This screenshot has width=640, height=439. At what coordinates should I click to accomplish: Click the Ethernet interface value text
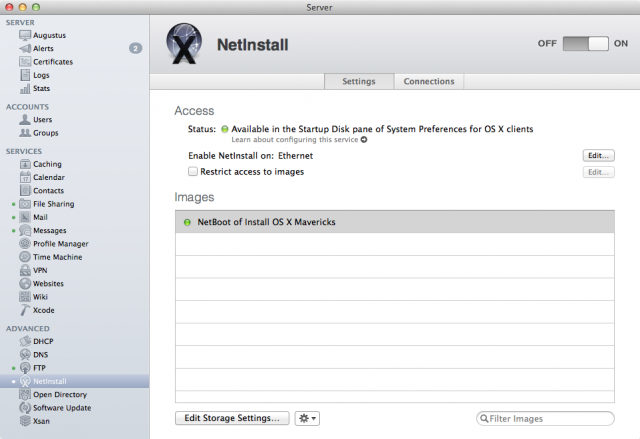click(x=296, y=155)
